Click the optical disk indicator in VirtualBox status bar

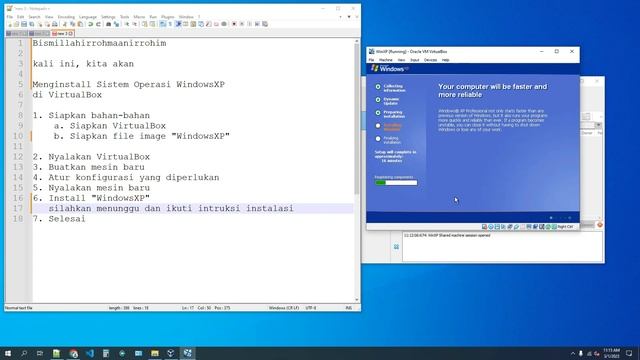491,227
